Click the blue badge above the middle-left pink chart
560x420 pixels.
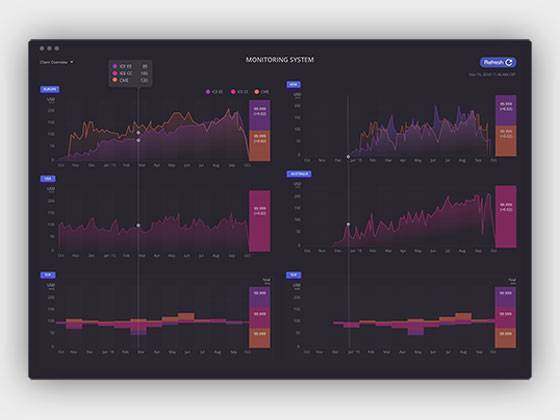[48, 179]
